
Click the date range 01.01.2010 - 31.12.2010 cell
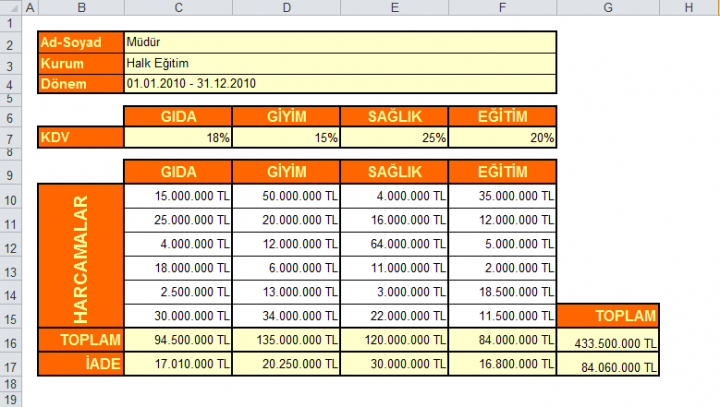(339, 83)
